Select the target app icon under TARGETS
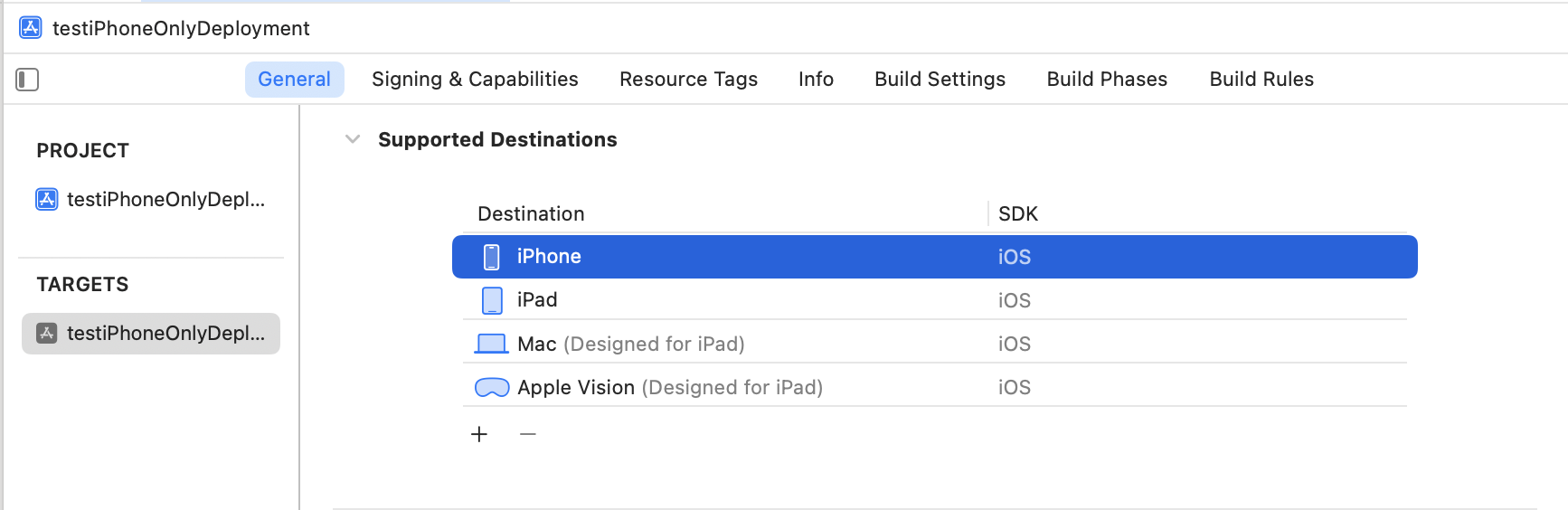1568x510 pixels. (47, 333)
